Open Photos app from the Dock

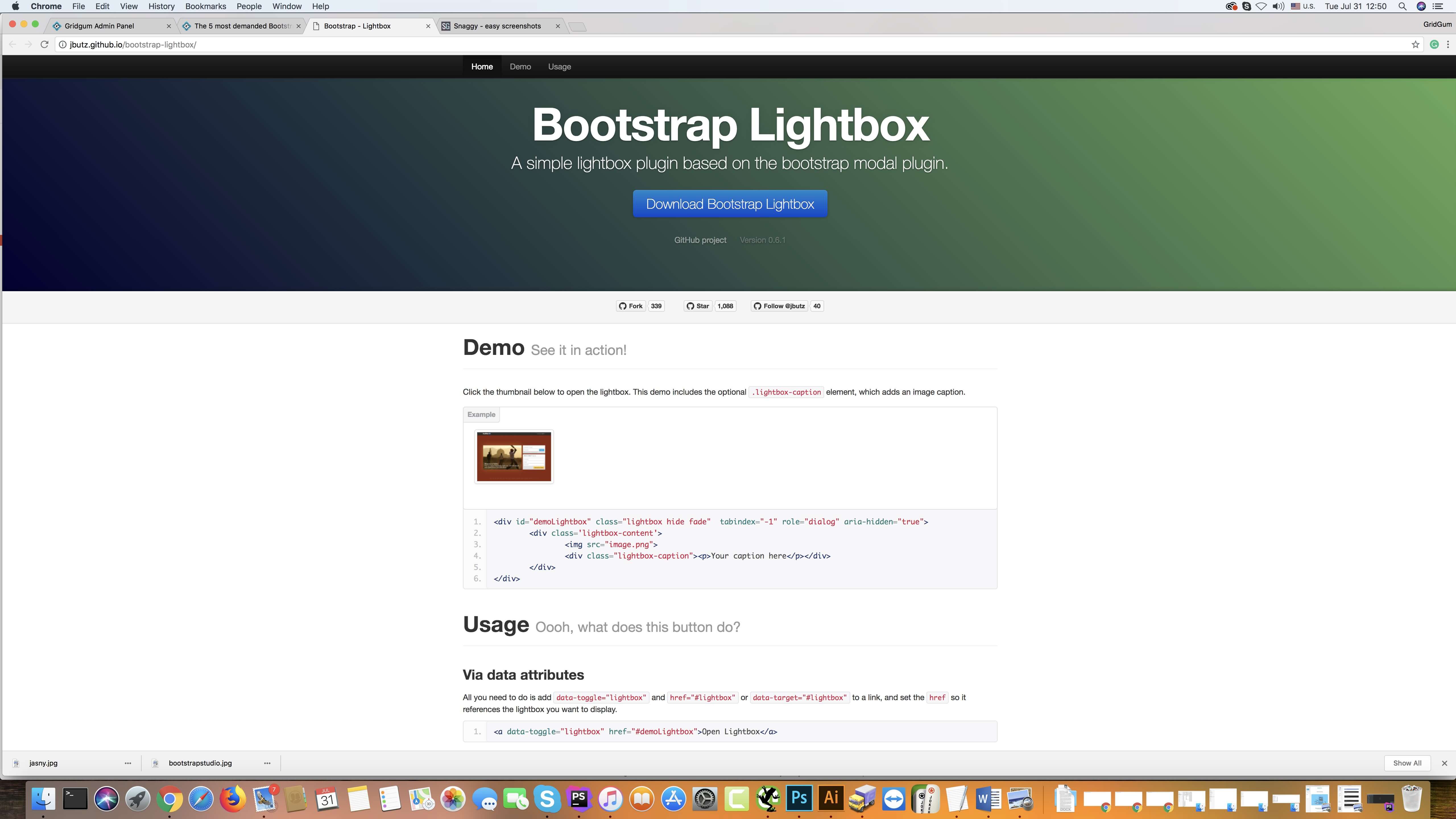point(453,799)
